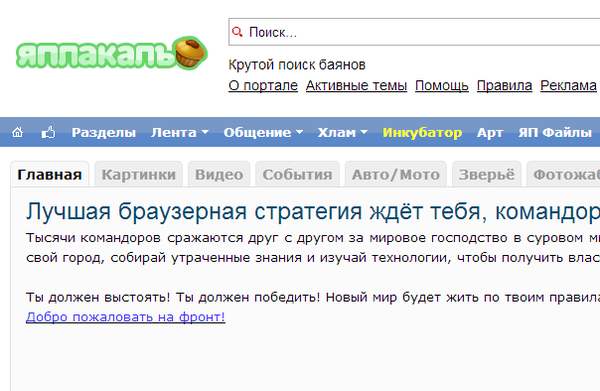Click the line Ты должен выстоять!
This screenshot has width=600, height=391.
pos(313,297)
